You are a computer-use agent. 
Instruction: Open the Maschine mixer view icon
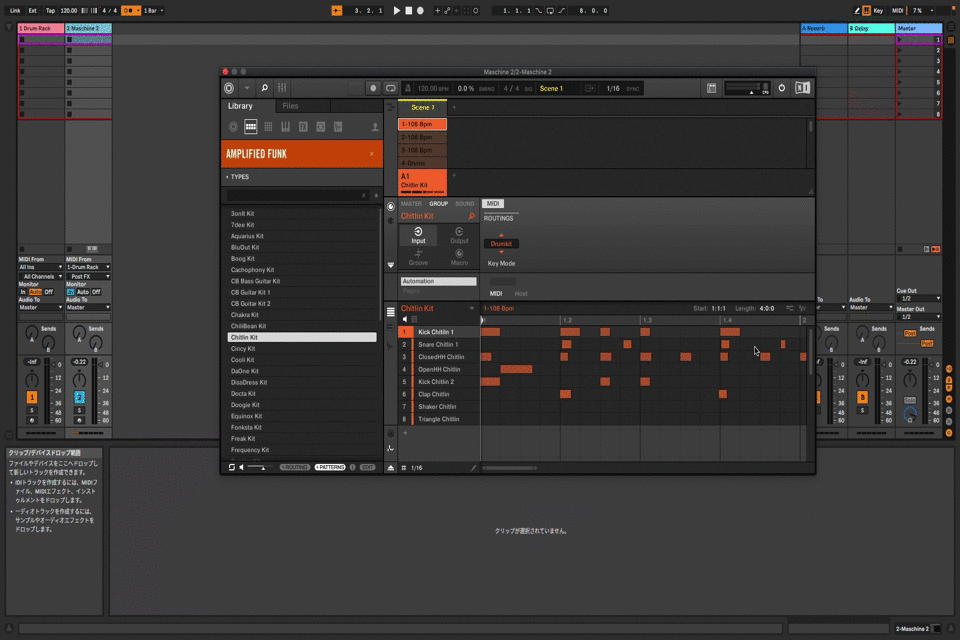click(x=283, y=88)
